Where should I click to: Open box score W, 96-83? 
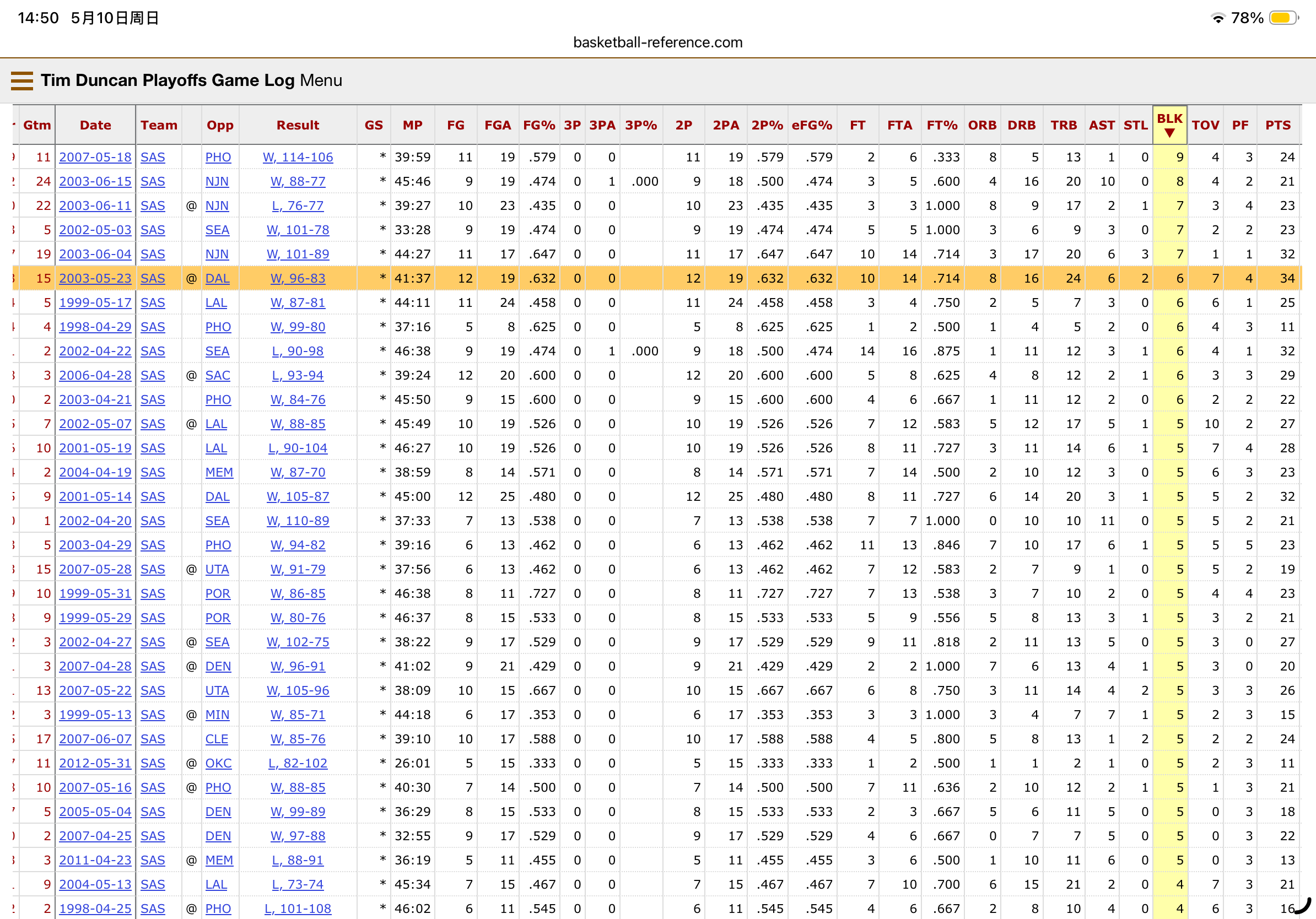coord(298,278)
